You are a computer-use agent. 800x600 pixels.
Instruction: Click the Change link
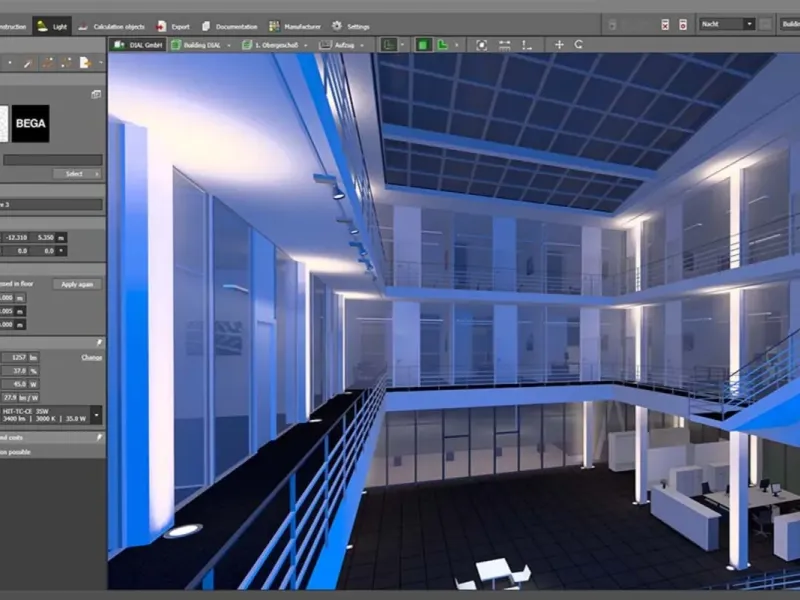92,357
